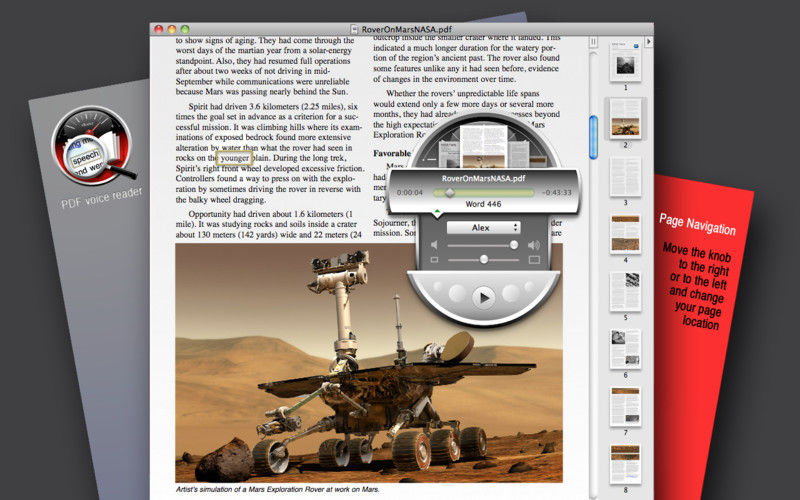Click the large round button left of Play
800x500 pixels.
[457, 293]
